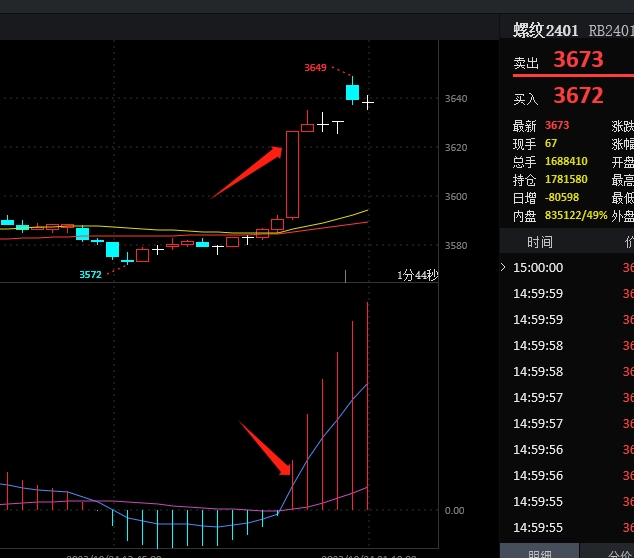Select the 明细 tab below the trade list
The image size is (634, 558).
[x=539, y=552]
